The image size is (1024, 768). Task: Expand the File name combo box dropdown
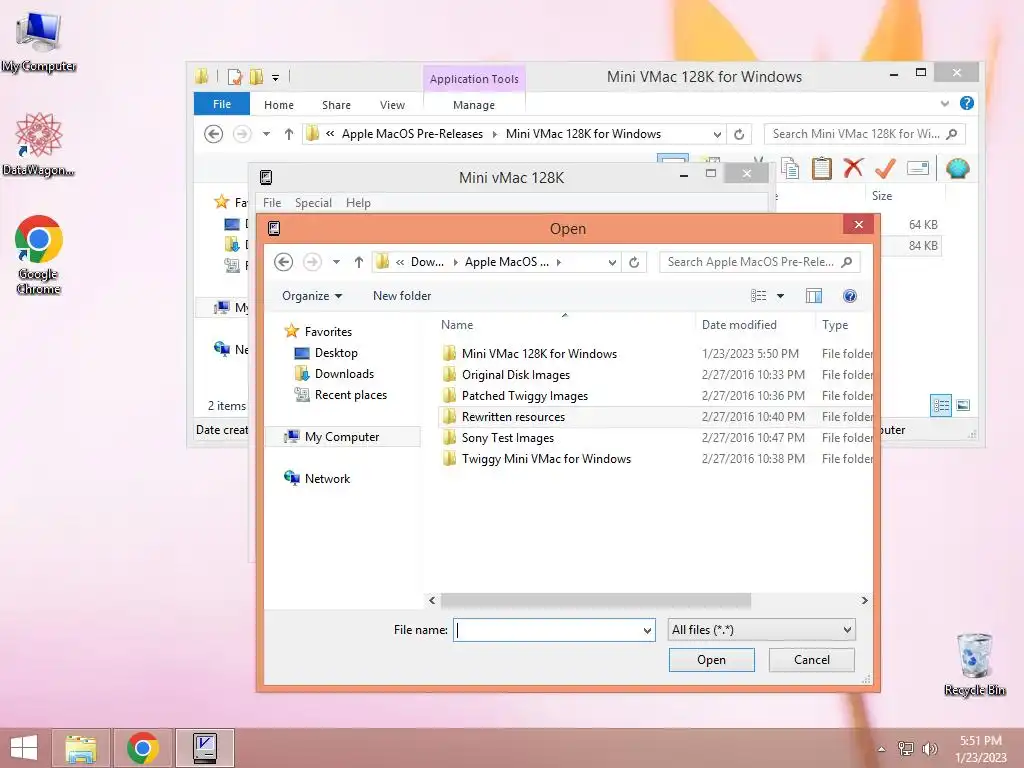pyautogui.click(x=647, y=630)
